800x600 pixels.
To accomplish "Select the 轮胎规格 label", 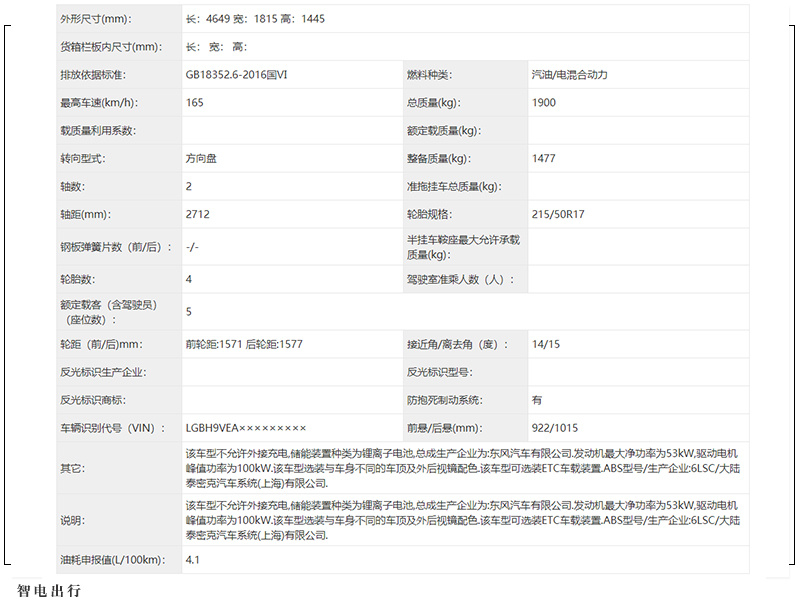I will 429,214.
